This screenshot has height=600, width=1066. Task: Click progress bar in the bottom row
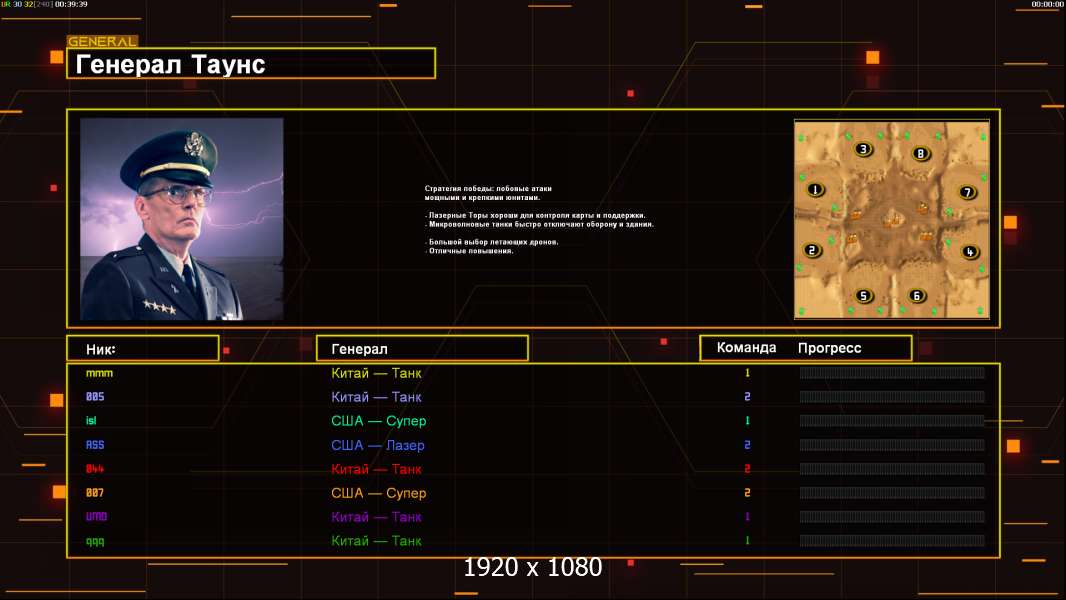891,541
